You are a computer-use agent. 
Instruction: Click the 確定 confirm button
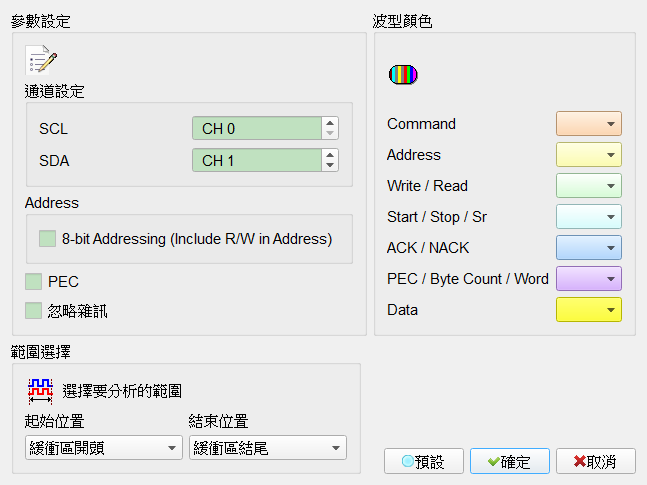[510, 461]
